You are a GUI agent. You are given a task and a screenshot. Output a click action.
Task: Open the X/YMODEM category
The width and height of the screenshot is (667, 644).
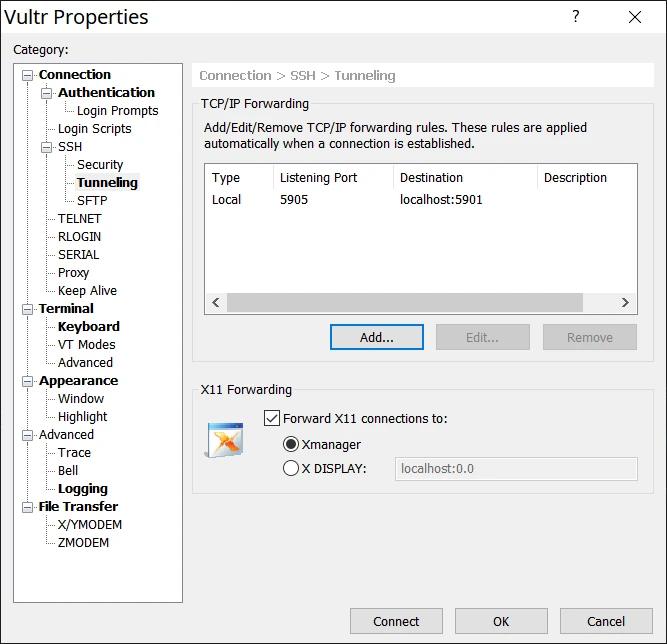pos(90,524)
